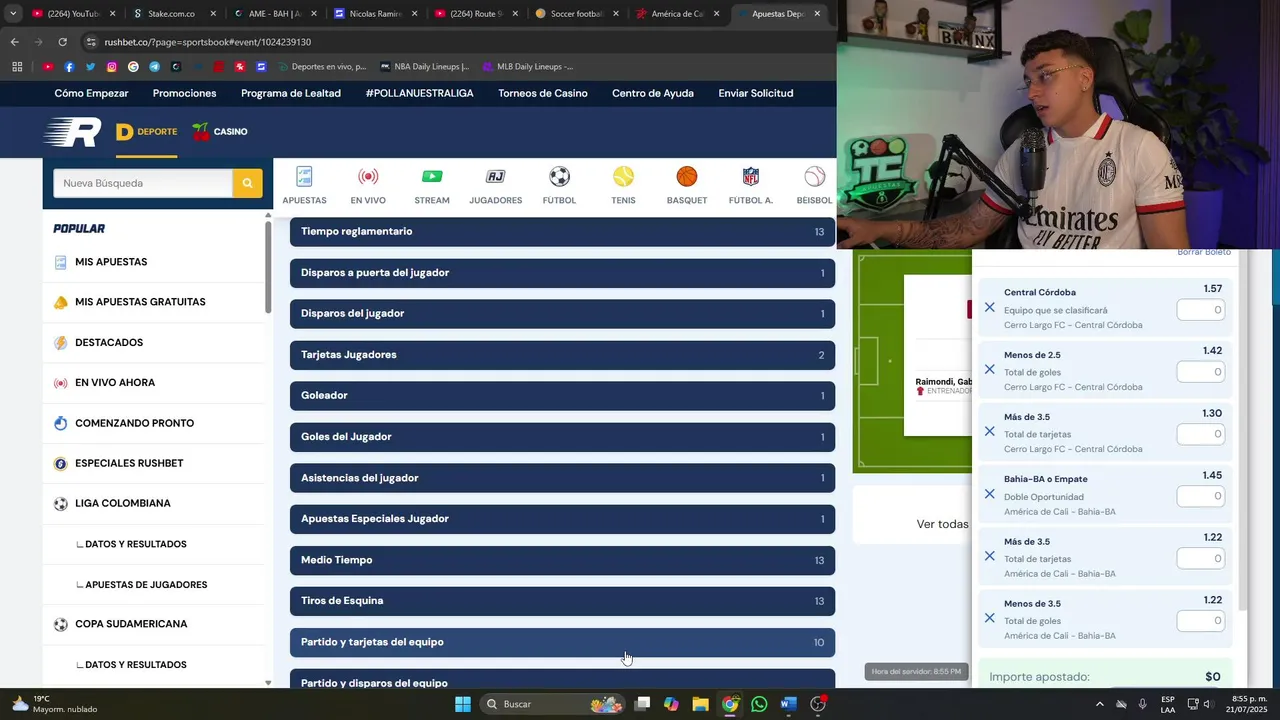
Task: Expand the Goleador market
Action: click(562, 396)
